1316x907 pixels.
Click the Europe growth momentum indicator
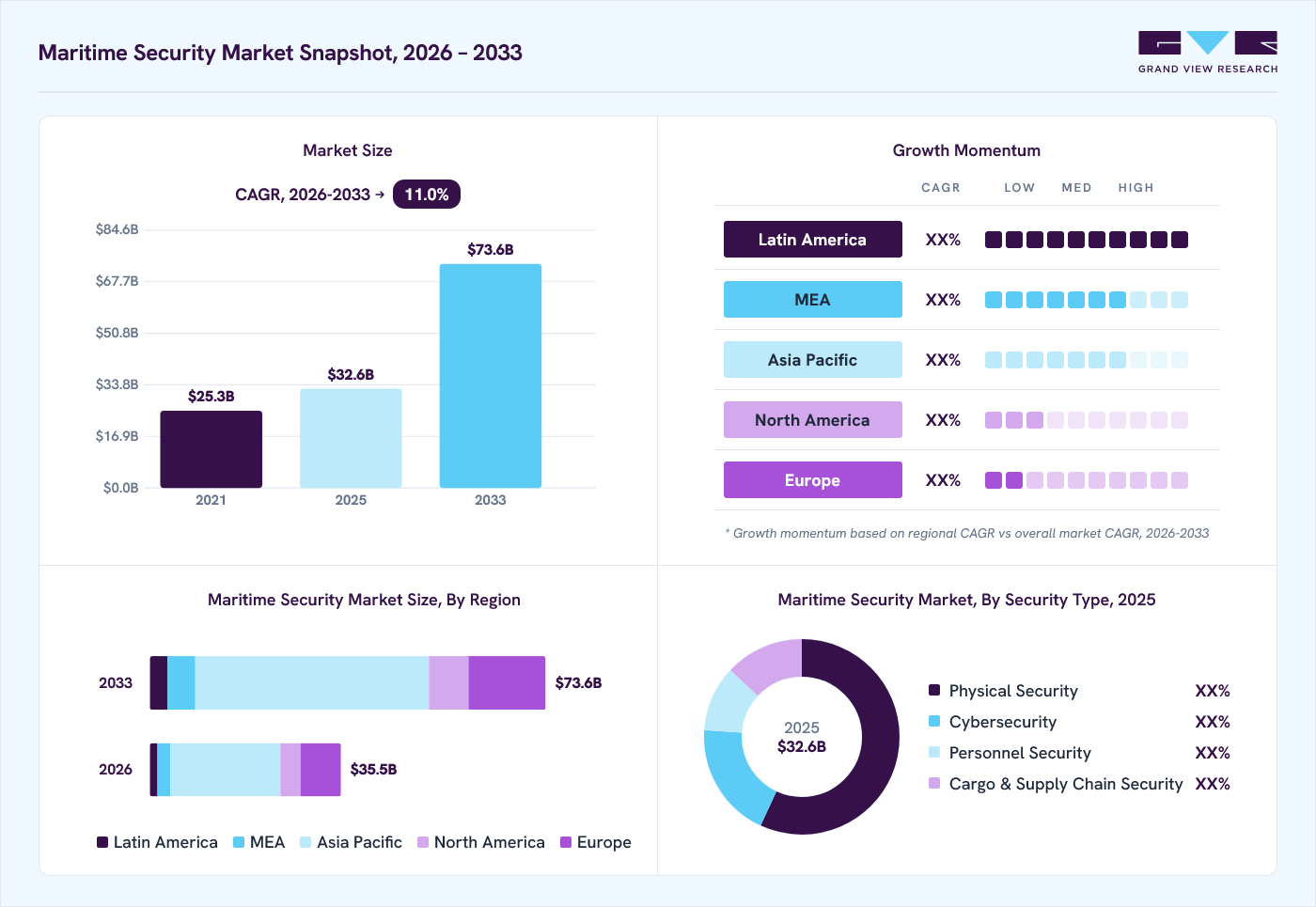(x=1087, y=480)
